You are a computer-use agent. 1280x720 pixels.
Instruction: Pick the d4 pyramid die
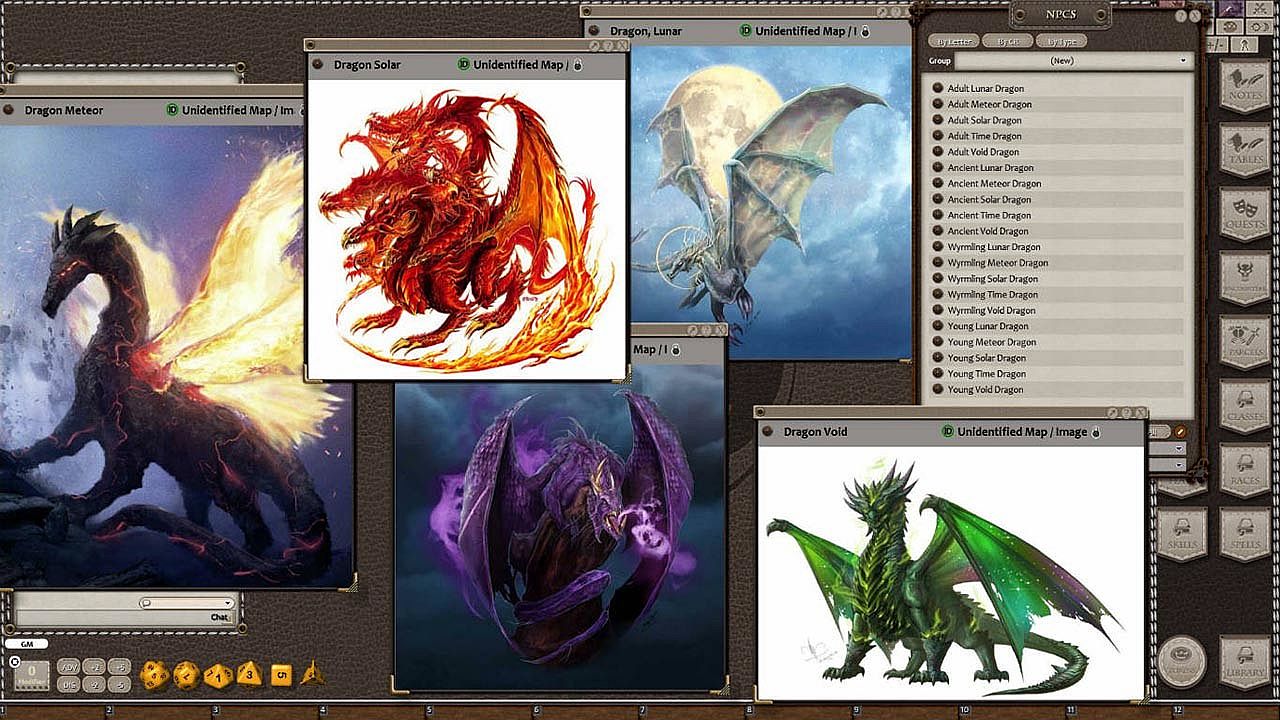tap(312, 673)
